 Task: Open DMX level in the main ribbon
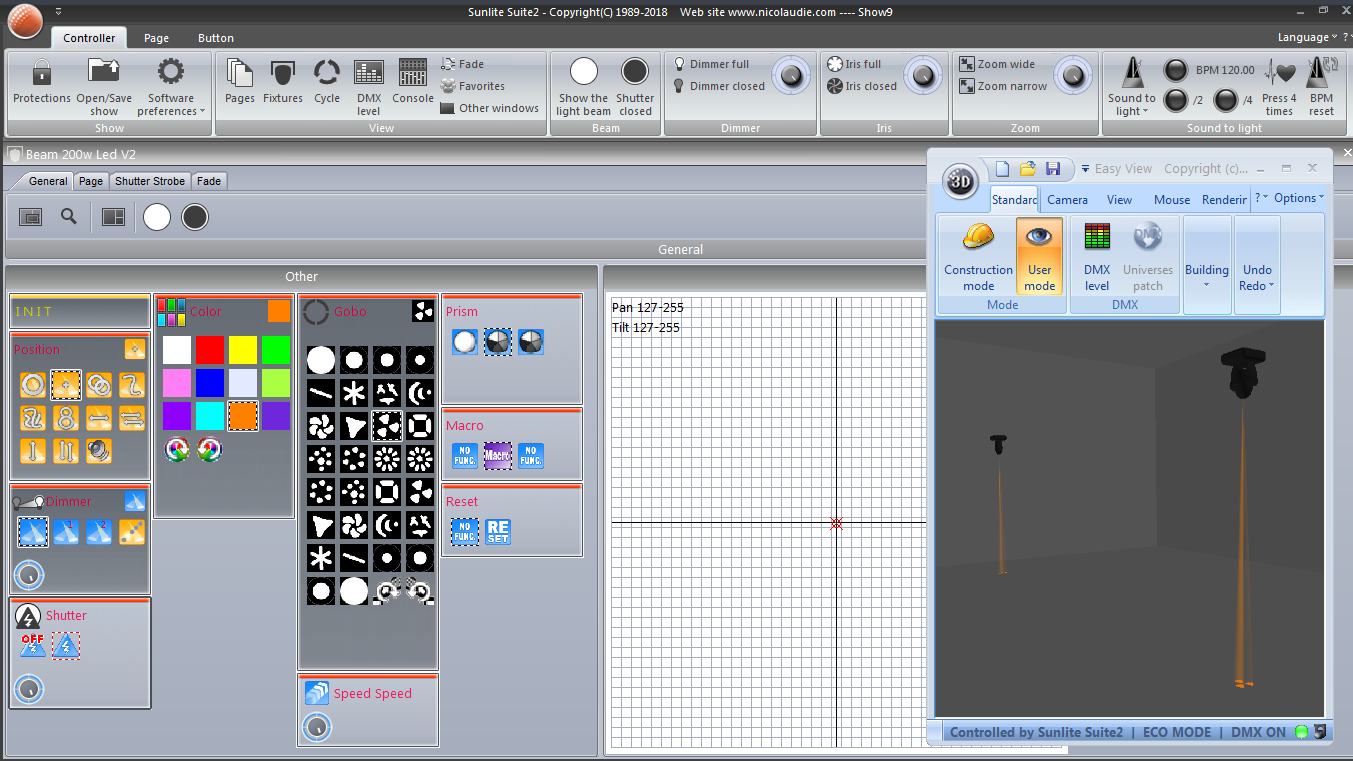(x=369, y=86)
